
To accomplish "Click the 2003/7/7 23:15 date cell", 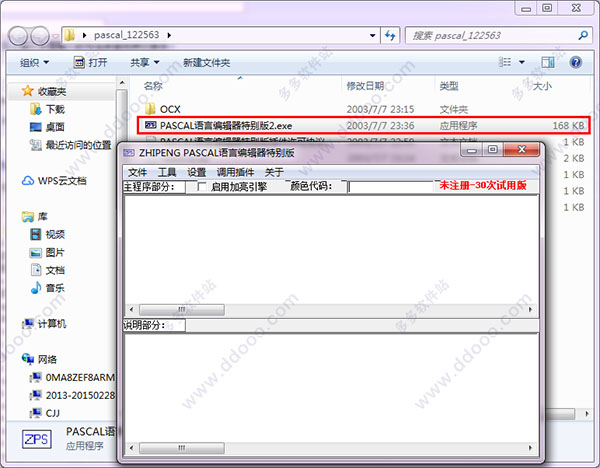I will pyautogui.click(x=380, y=109).
